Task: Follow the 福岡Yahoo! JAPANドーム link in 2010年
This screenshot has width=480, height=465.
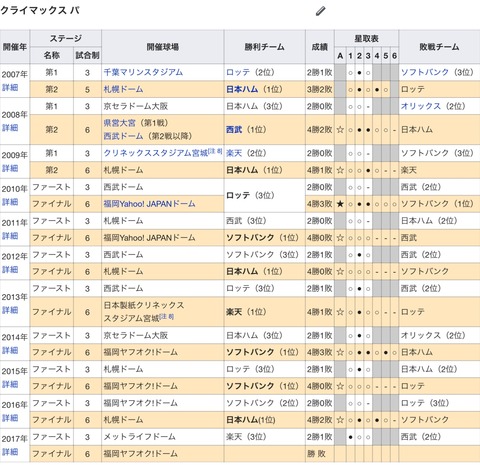Action: [x=149, y=204]
